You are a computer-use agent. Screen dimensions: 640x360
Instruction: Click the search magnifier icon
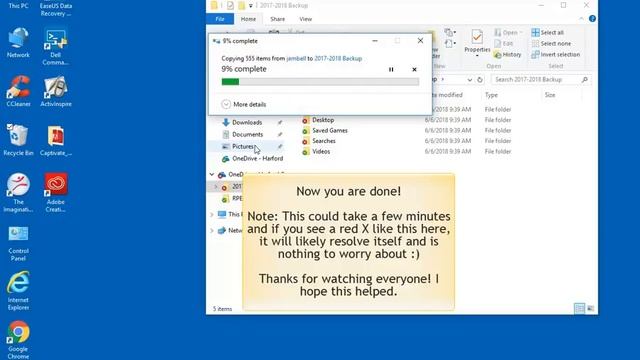[585, 80]
